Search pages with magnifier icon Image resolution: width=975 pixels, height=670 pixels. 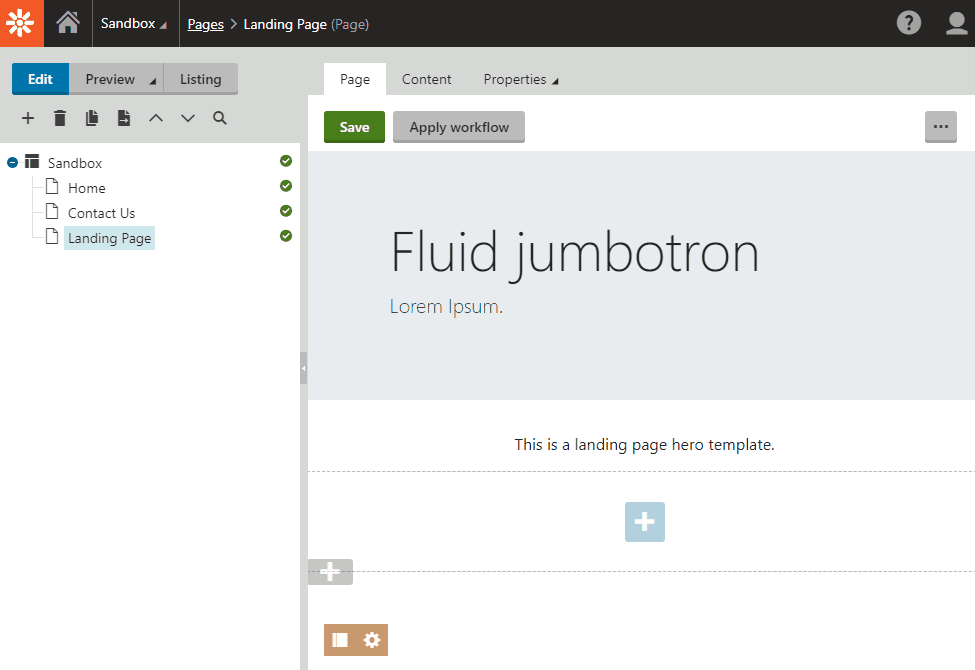[x=219, y=118]
